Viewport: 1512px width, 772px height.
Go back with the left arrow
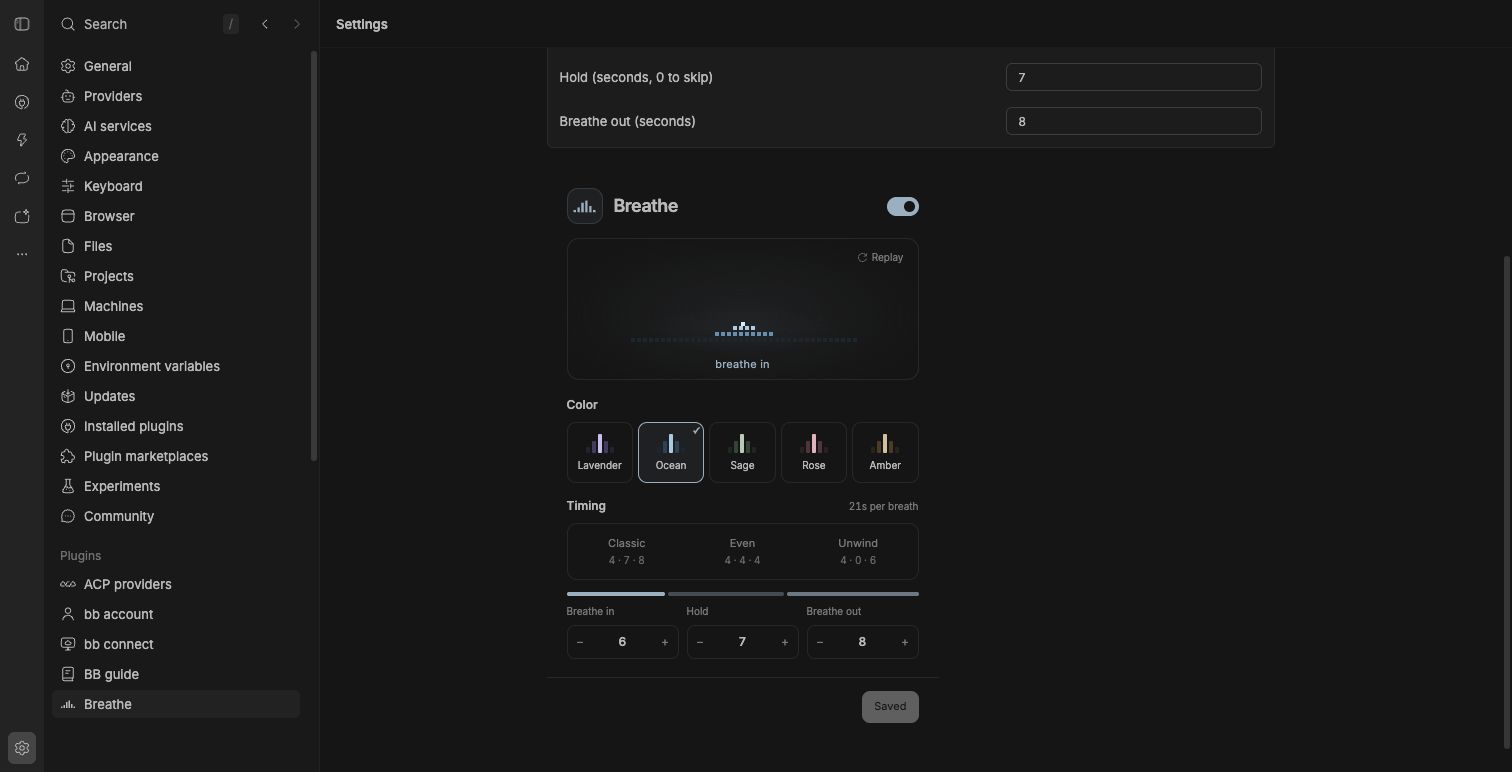(265, 24)
